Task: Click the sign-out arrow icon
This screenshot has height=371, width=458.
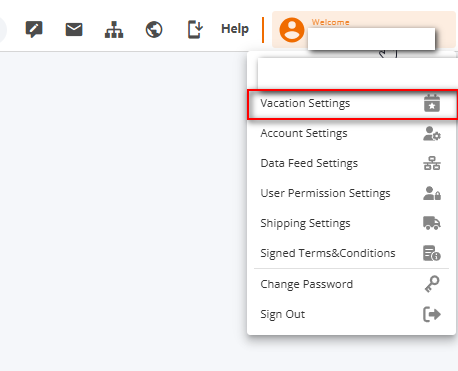Action: tap(432, 314)
